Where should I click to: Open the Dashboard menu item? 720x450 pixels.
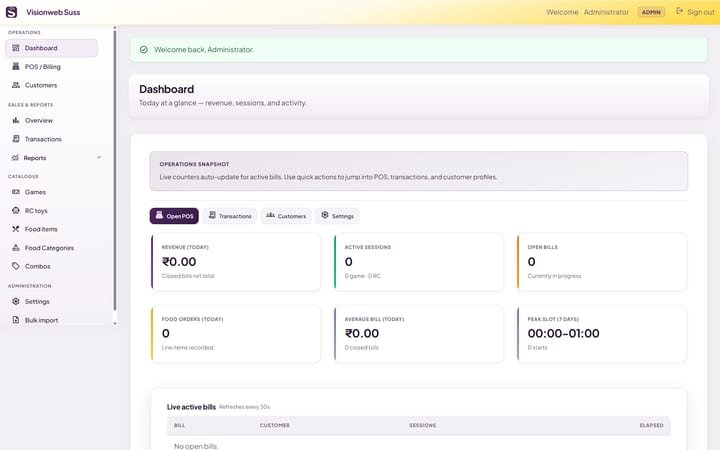click(x=51, y=48)
